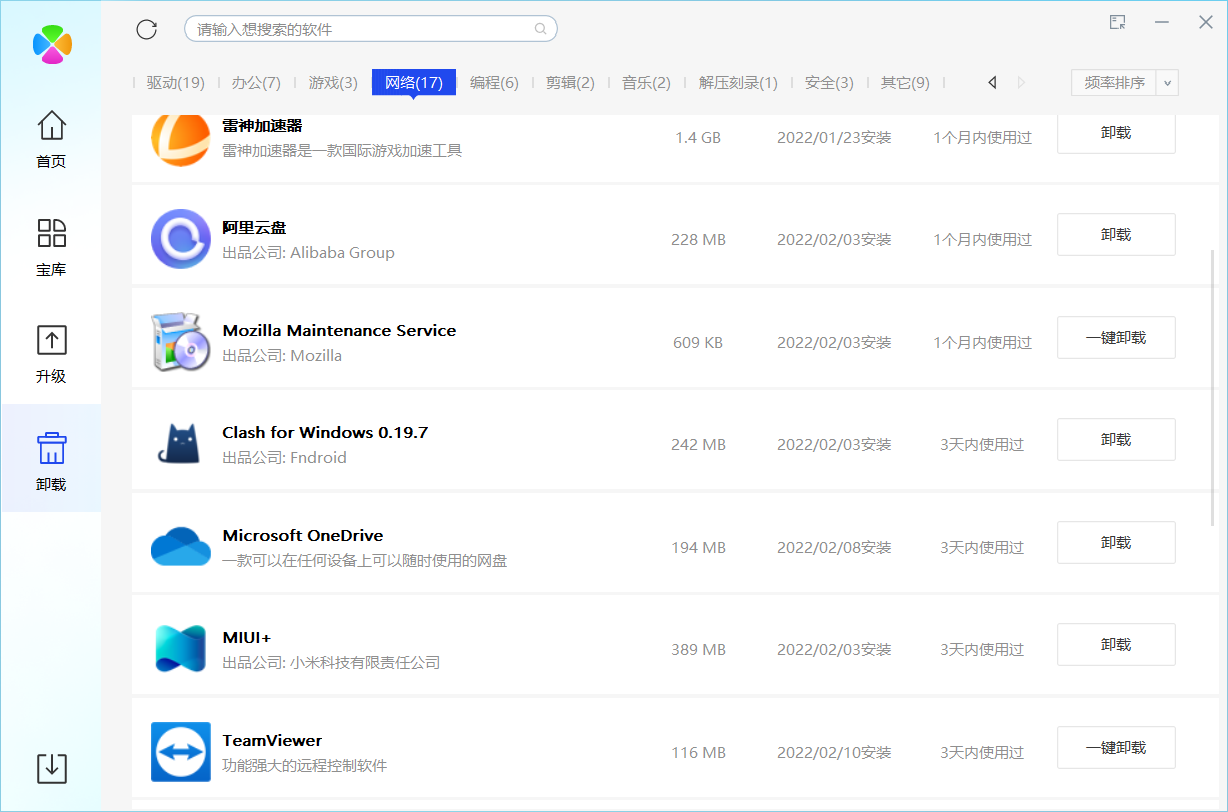This screenshot has height=812, width=1228.
Task: Show next category tabs with right arrow
Action: [x=1021, y=82]
